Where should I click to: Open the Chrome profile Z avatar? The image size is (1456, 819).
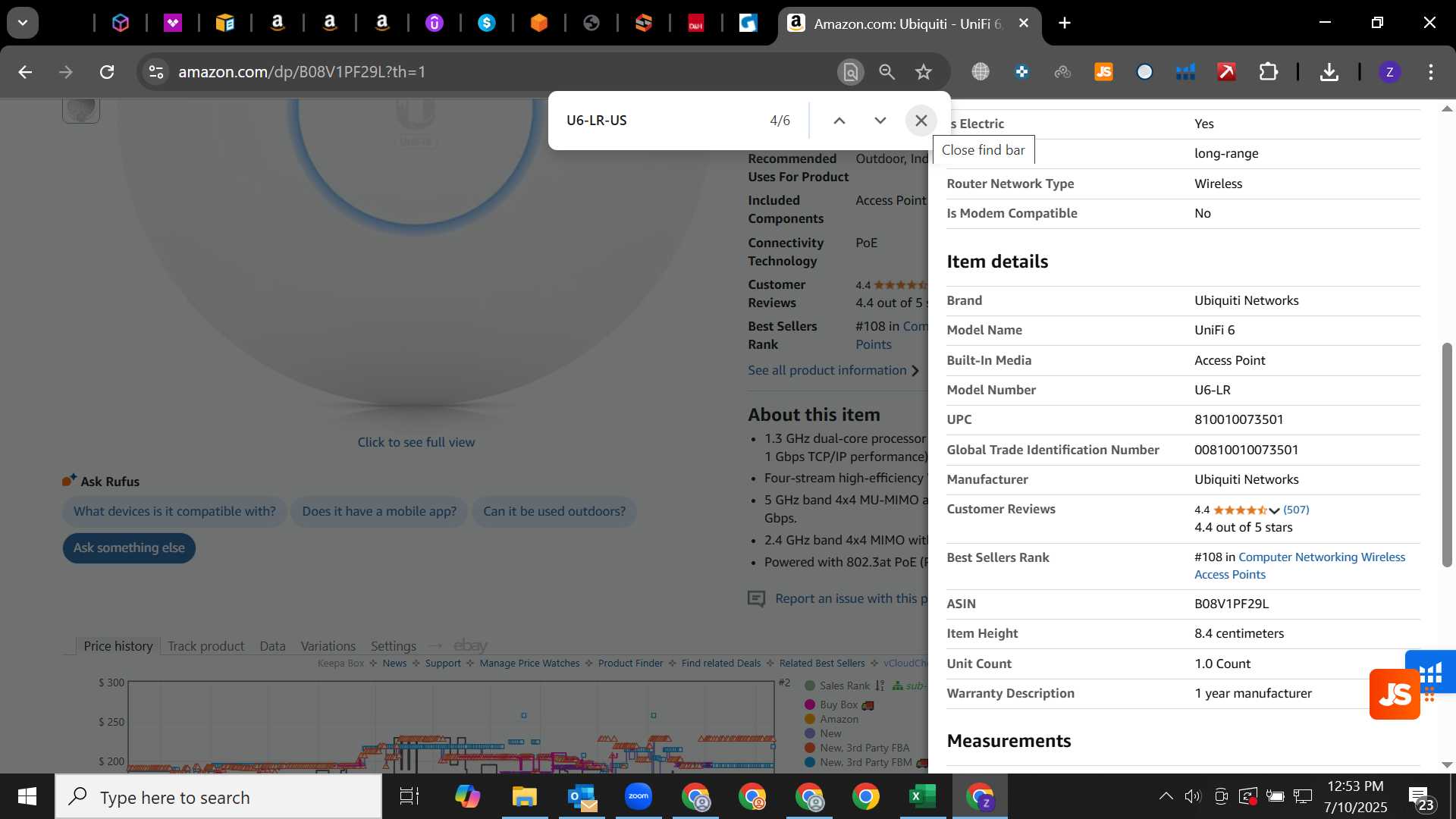point(1389,72)
